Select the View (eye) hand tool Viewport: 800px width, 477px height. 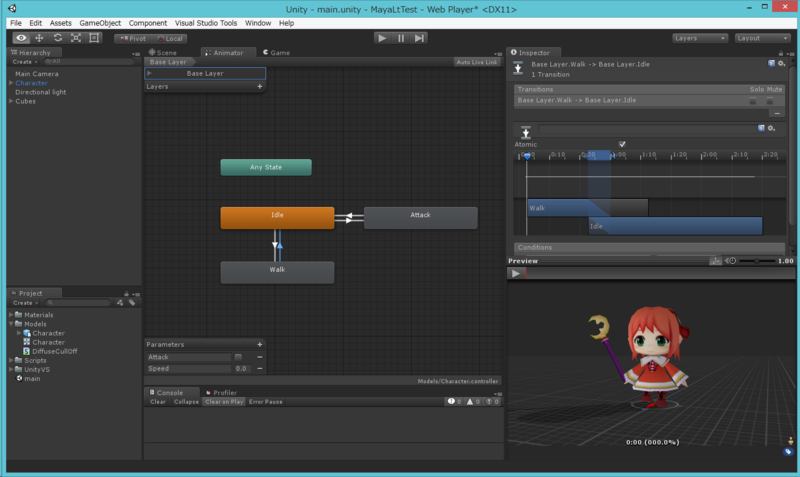tap(21, 38)
